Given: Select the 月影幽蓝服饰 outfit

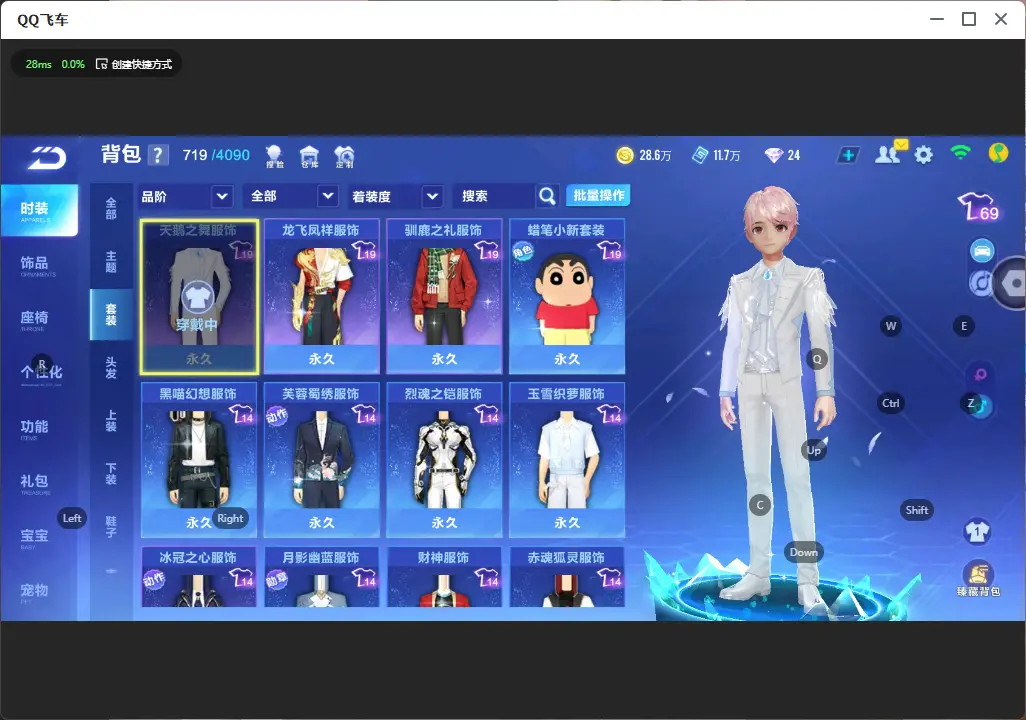Looking at the screenshot, I should 321,577.
